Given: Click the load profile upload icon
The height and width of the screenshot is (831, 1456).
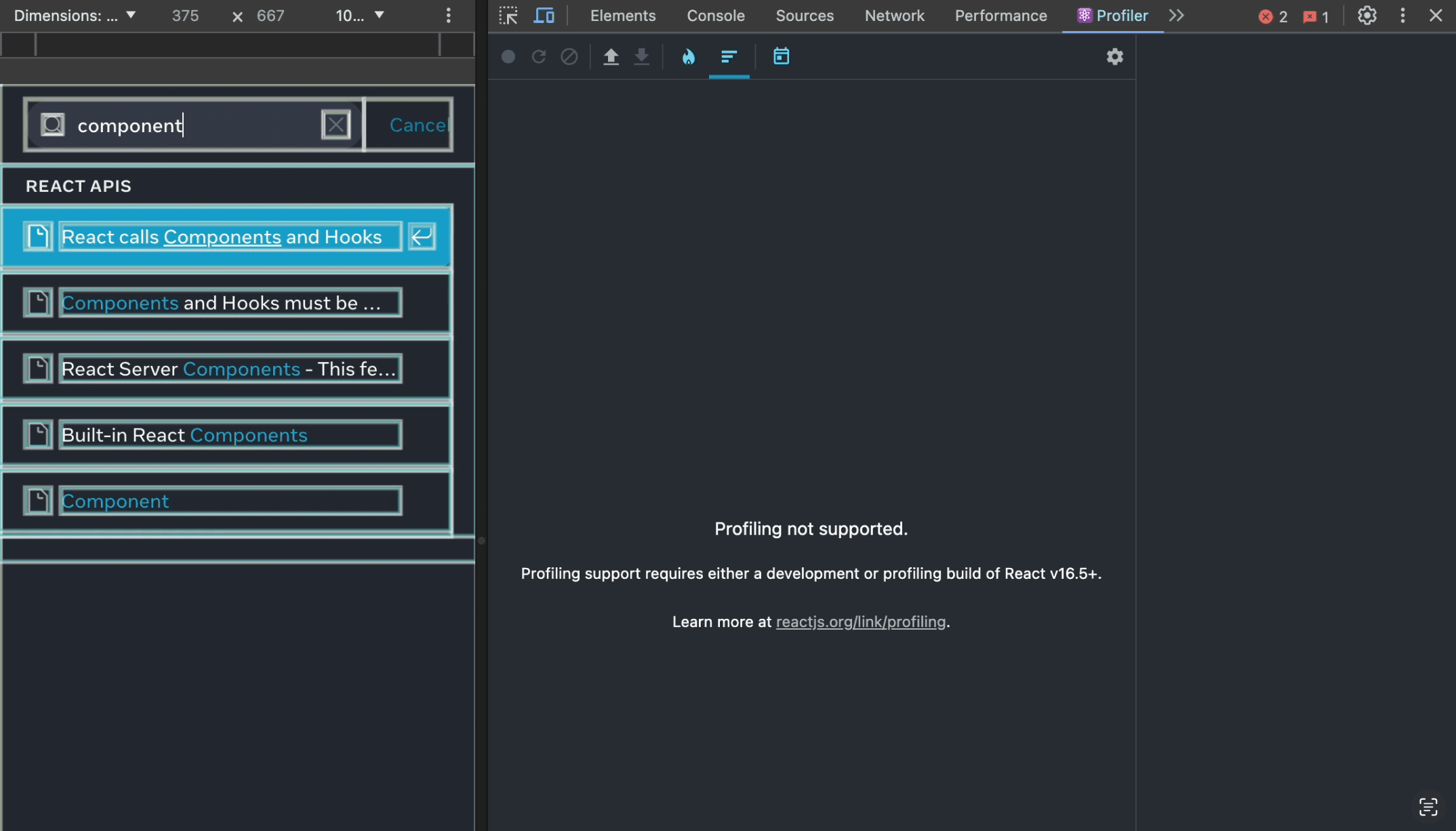Looking at the screenshot, I should click(x=611, y=56).
